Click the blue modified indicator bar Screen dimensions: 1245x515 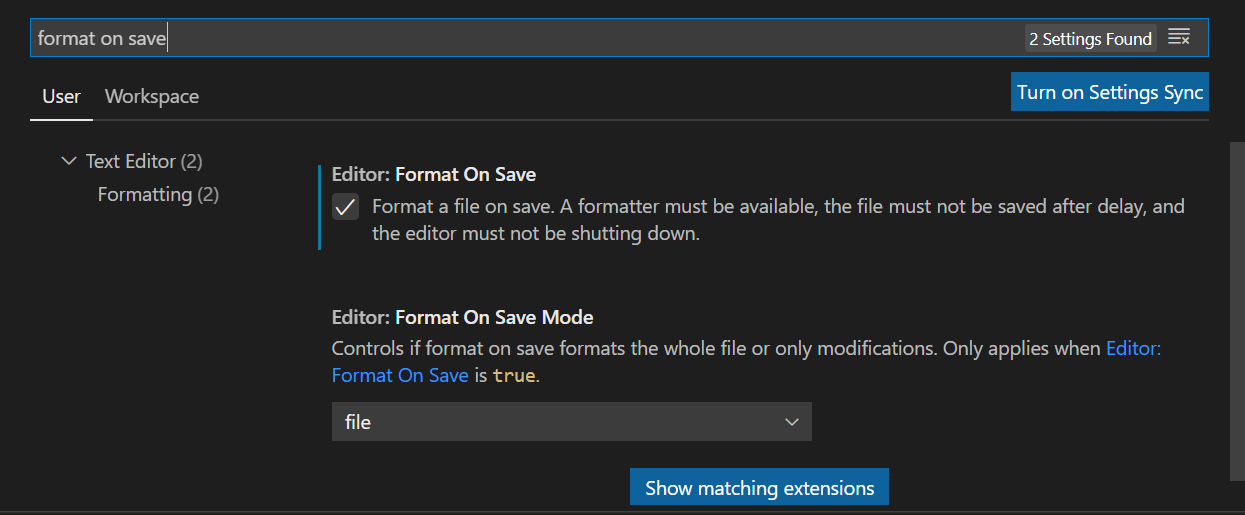coord(320,207)
